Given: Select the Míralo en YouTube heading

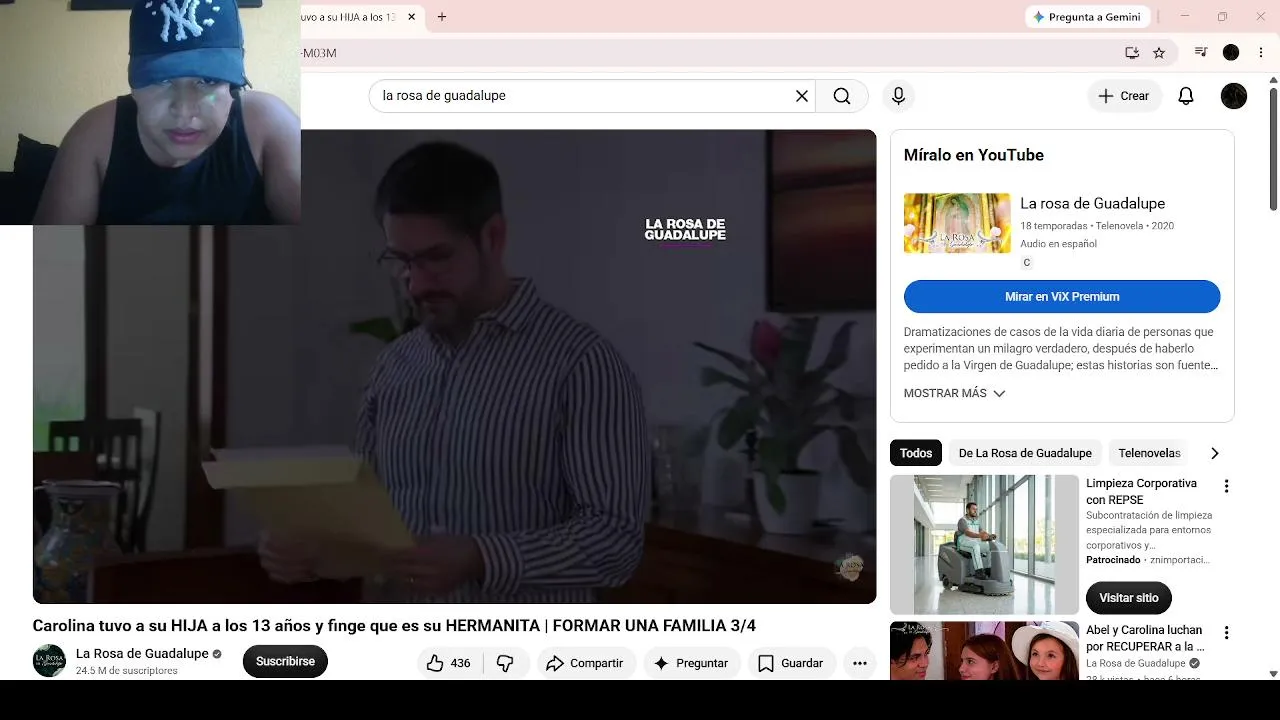Looking at the screenshot, I should 974,155.
